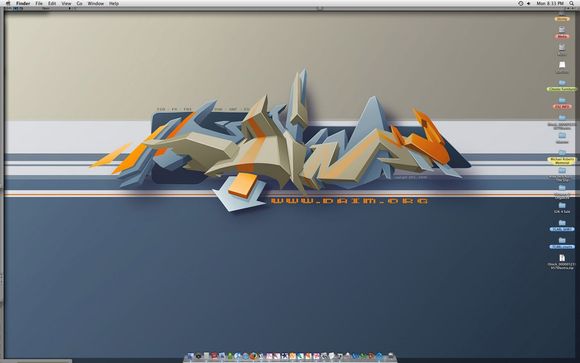Click the menu bar clock reading Mon 8:11 PM
This screenshot has height=363, width=580.
pyautogui.click(x=550, y=3)
